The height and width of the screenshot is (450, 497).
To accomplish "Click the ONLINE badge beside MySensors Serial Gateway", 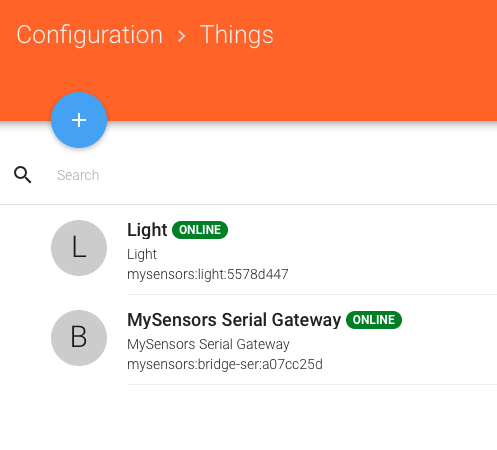I will coord(374,320).
